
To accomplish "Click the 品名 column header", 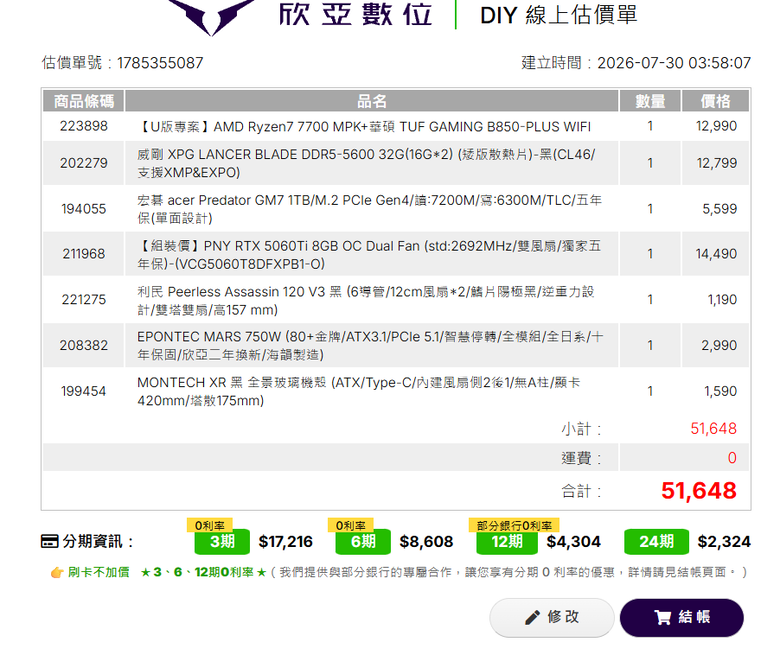I will (x=372, y=101).
